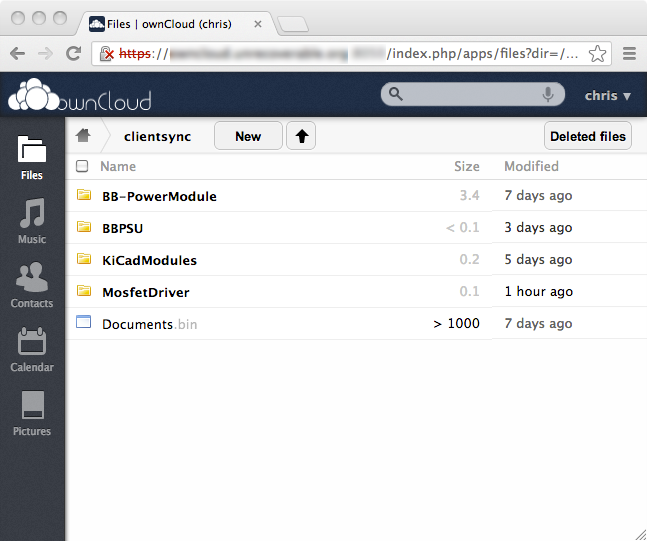Click the window resize grip corner
The width and height of the screenshot is (647, 541).
pos(641,535)
